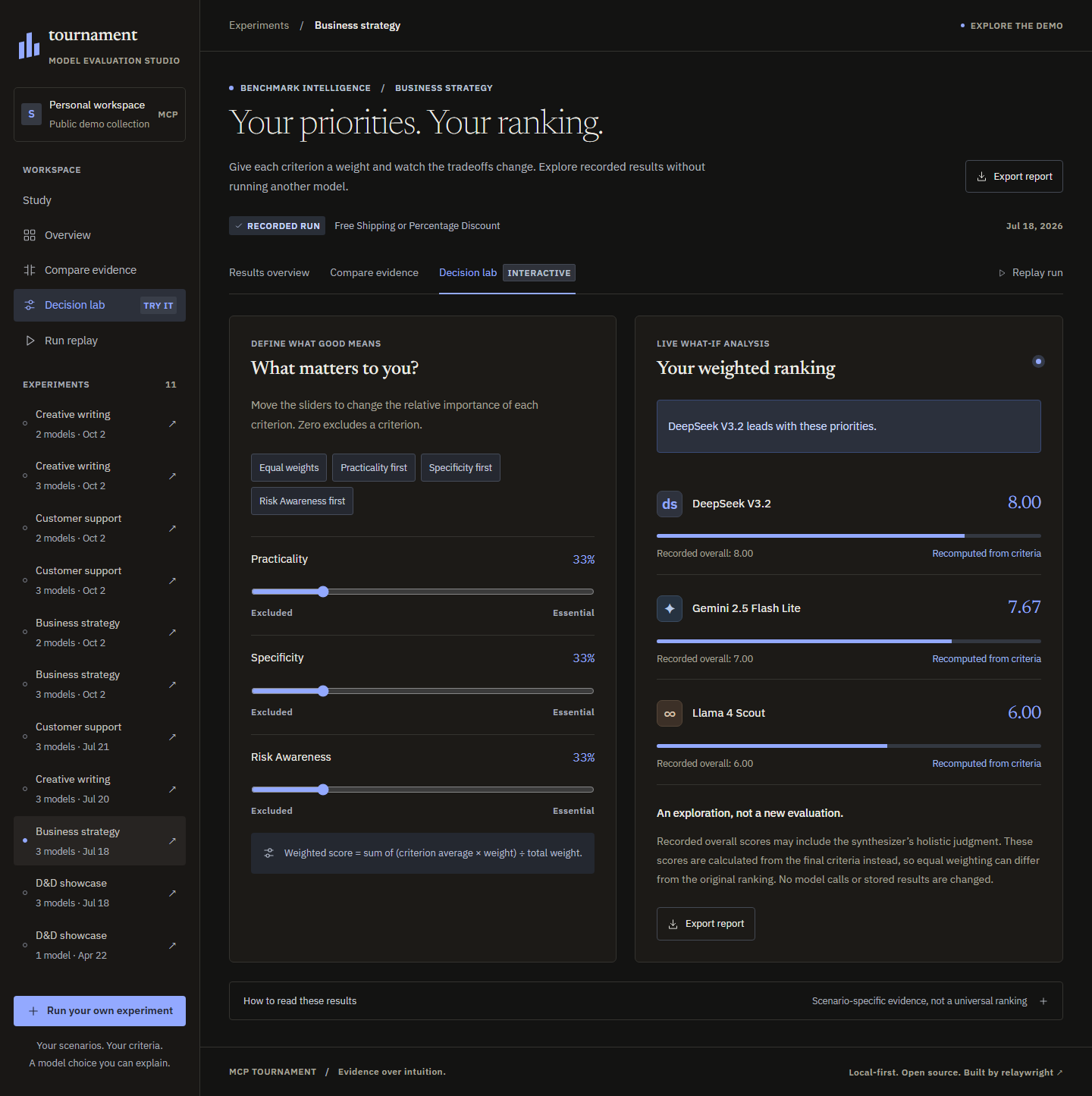1092x1096 pixels.
Task: Click the Overview grid icon in sidebar
Action: click(x=30, y=235)
